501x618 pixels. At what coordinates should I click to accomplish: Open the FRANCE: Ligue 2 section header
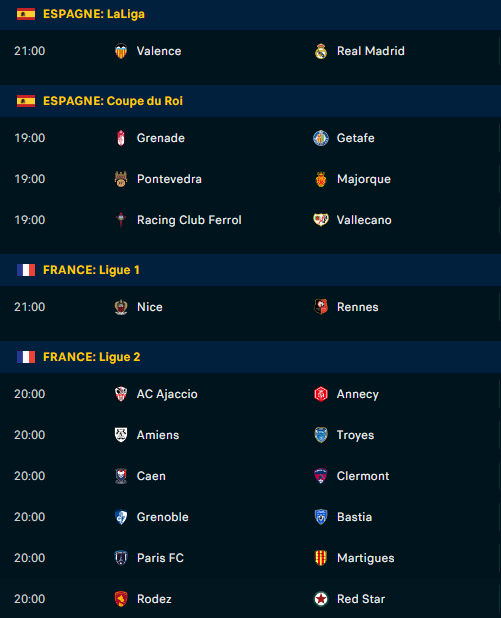pos(250,357)
